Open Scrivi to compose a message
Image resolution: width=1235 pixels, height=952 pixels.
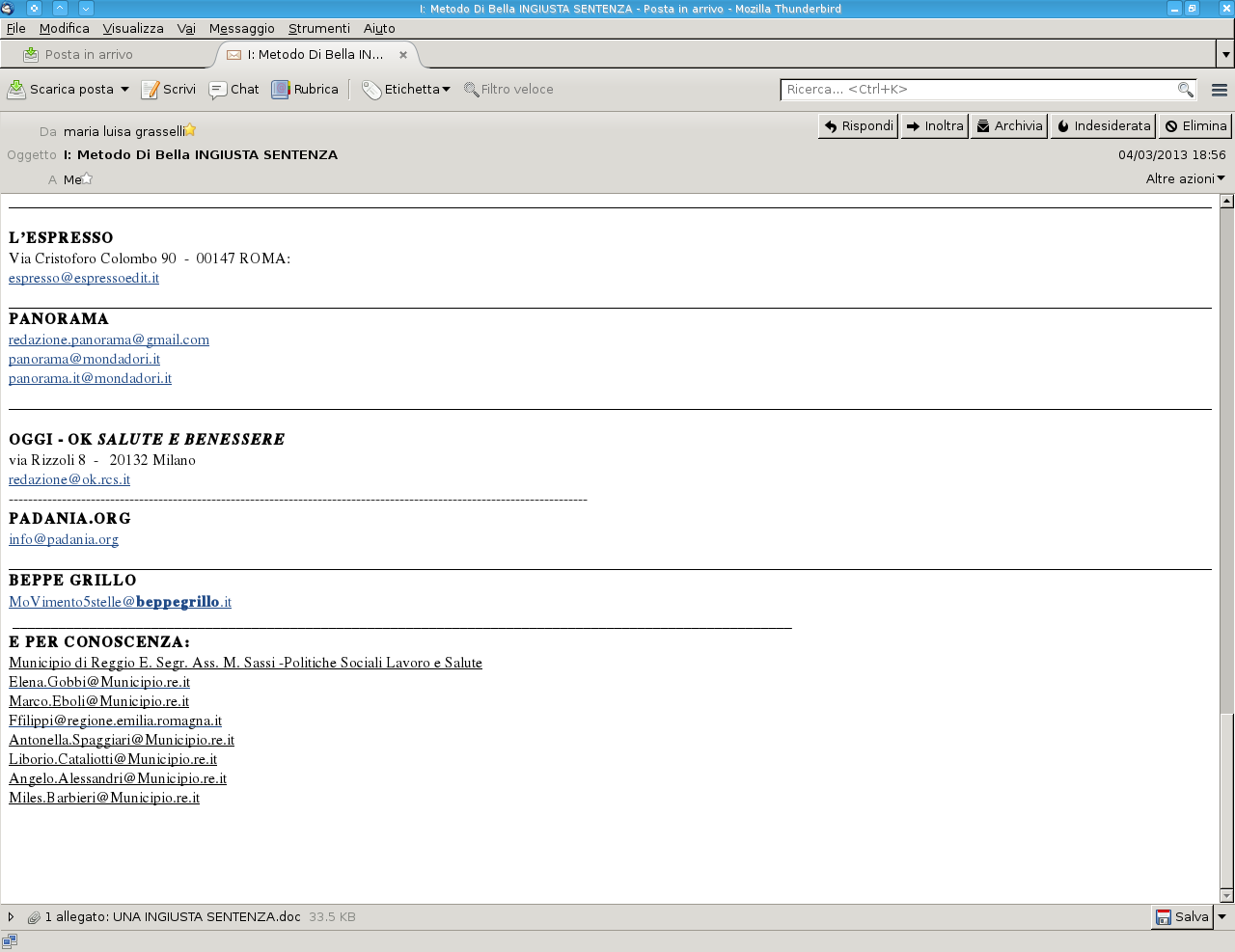(x=169, y=90)
